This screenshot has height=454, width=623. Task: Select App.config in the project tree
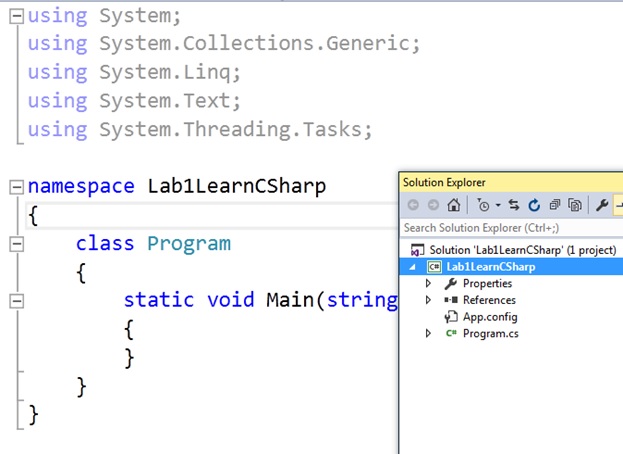(489, 317)
